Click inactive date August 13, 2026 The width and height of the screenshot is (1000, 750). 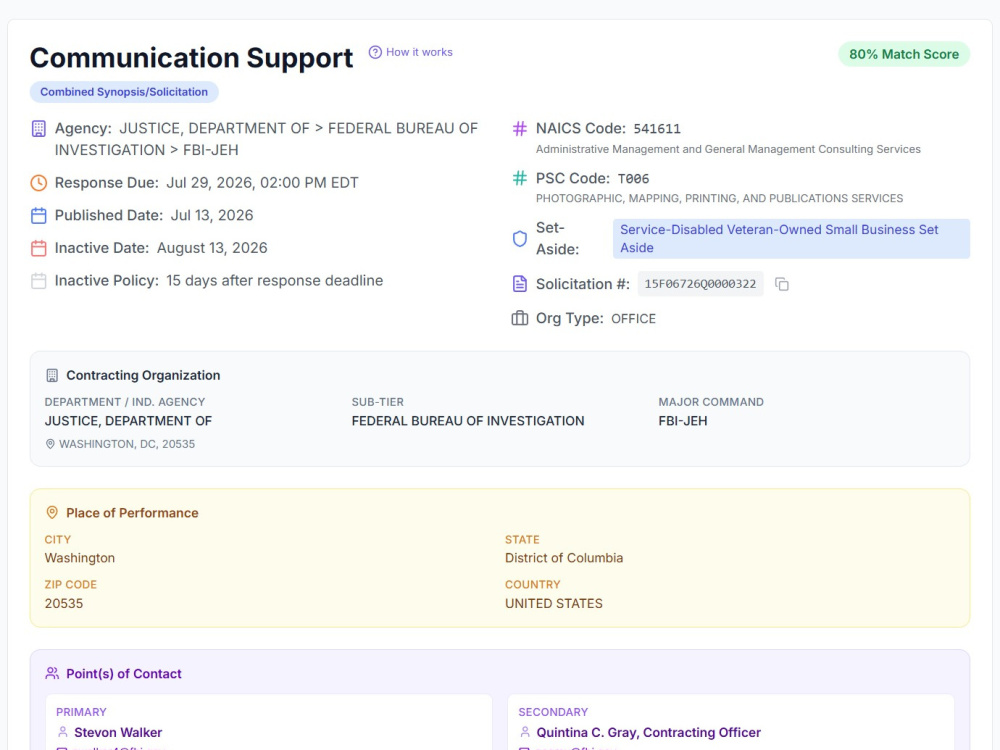[x=212, y=248]
